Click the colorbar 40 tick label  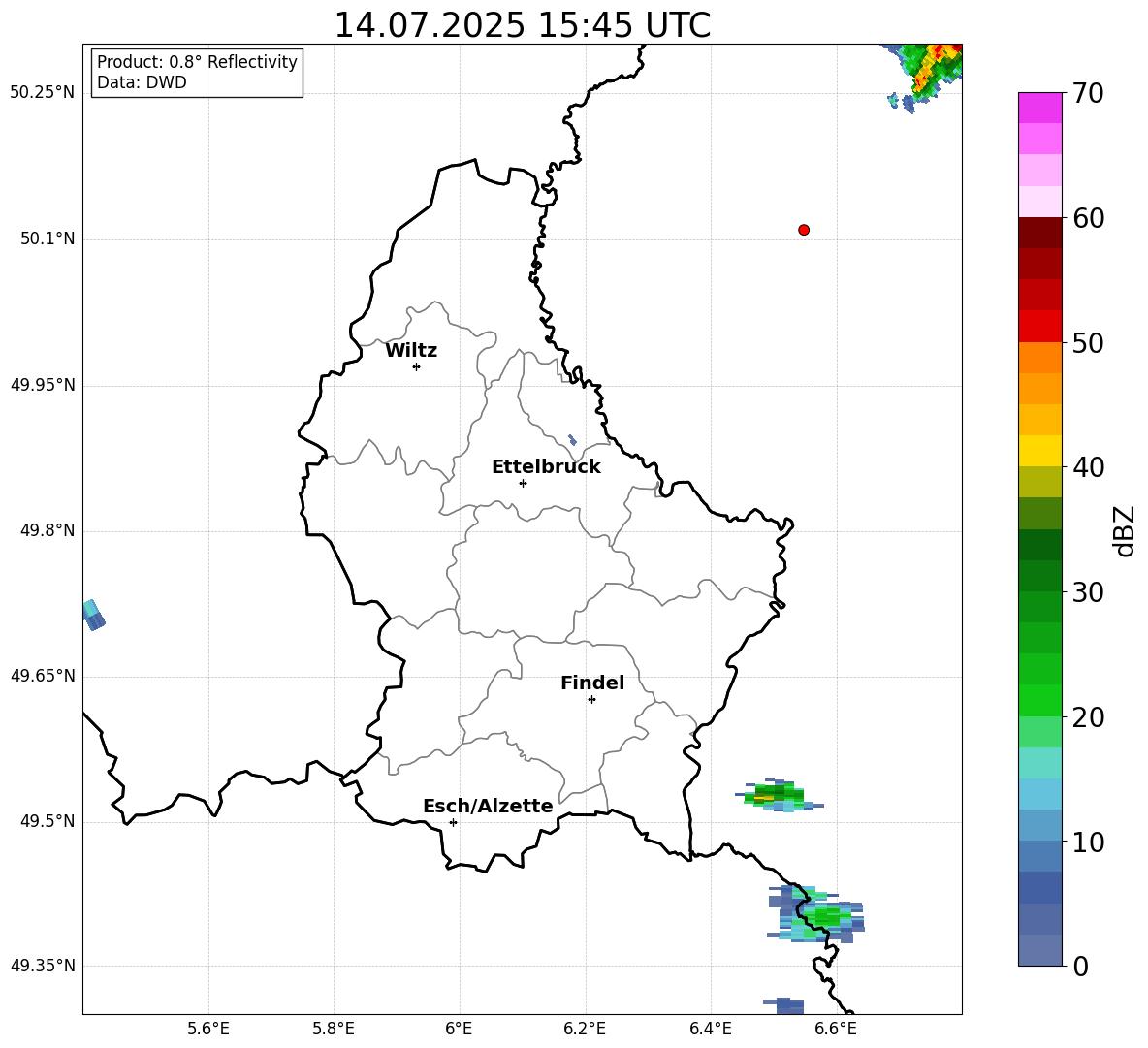1088,467
